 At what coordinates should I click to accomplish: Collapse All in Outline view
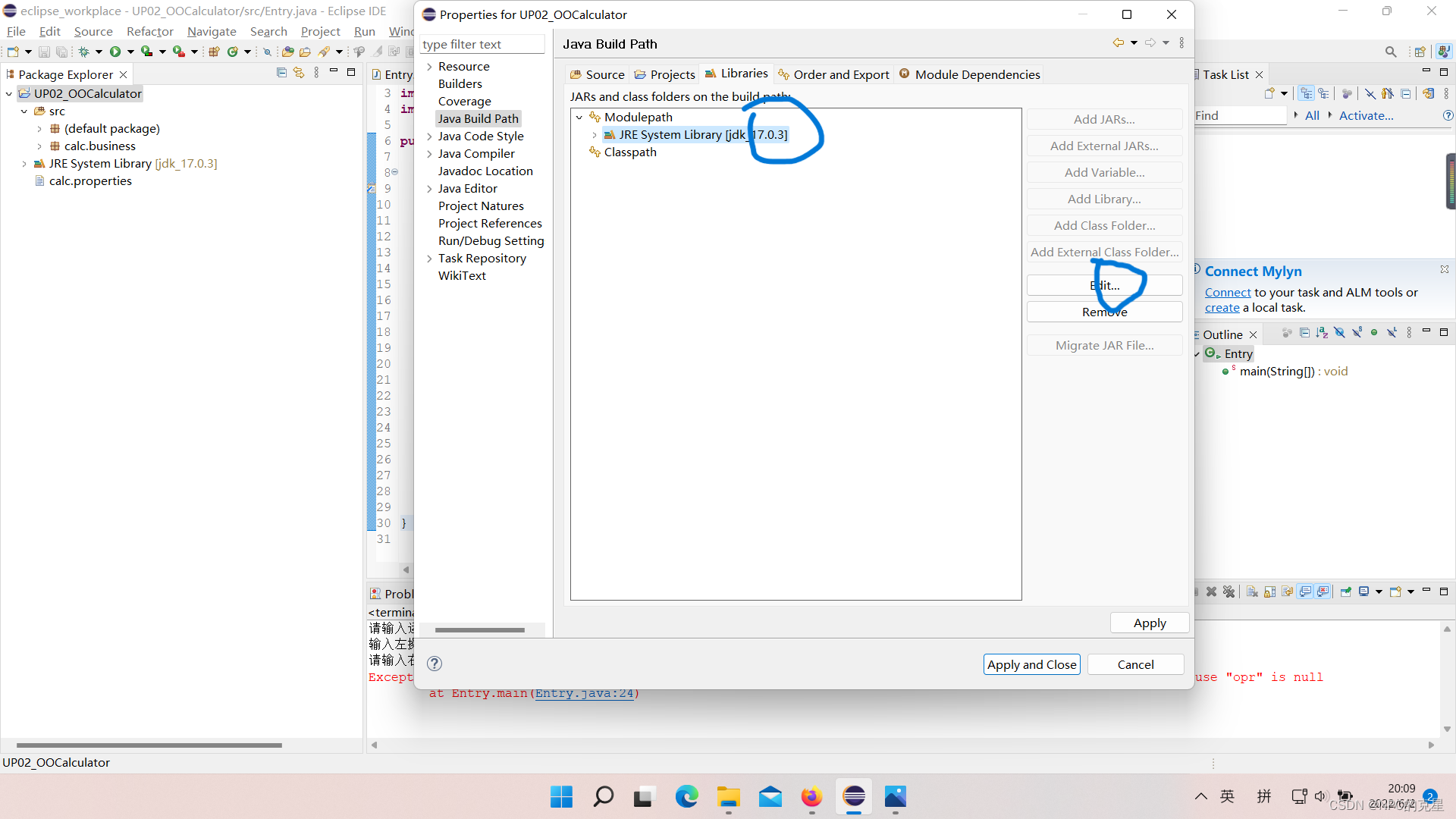click(x=1304, y=333)
